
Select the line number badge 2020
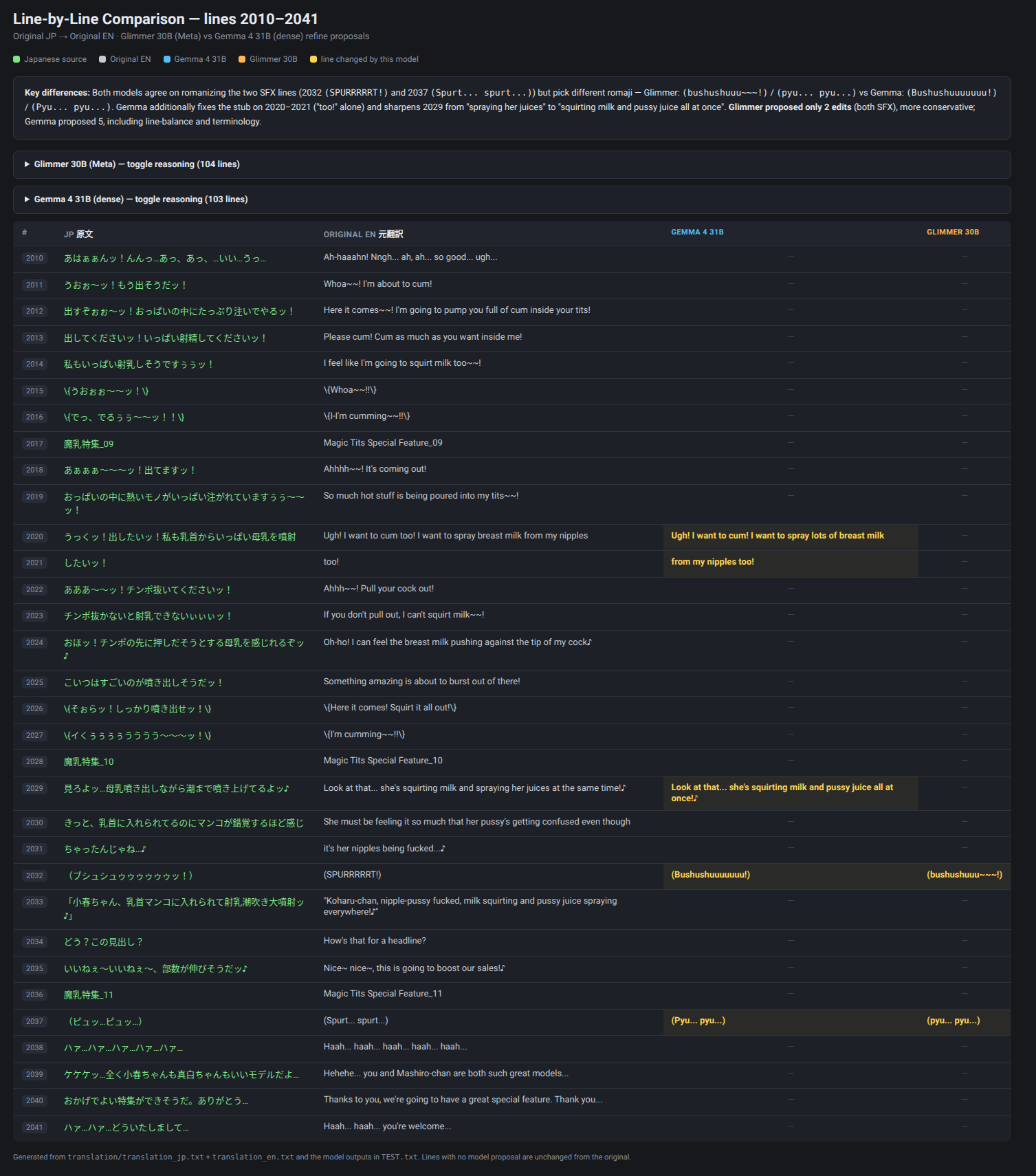(x=35, y=536)
